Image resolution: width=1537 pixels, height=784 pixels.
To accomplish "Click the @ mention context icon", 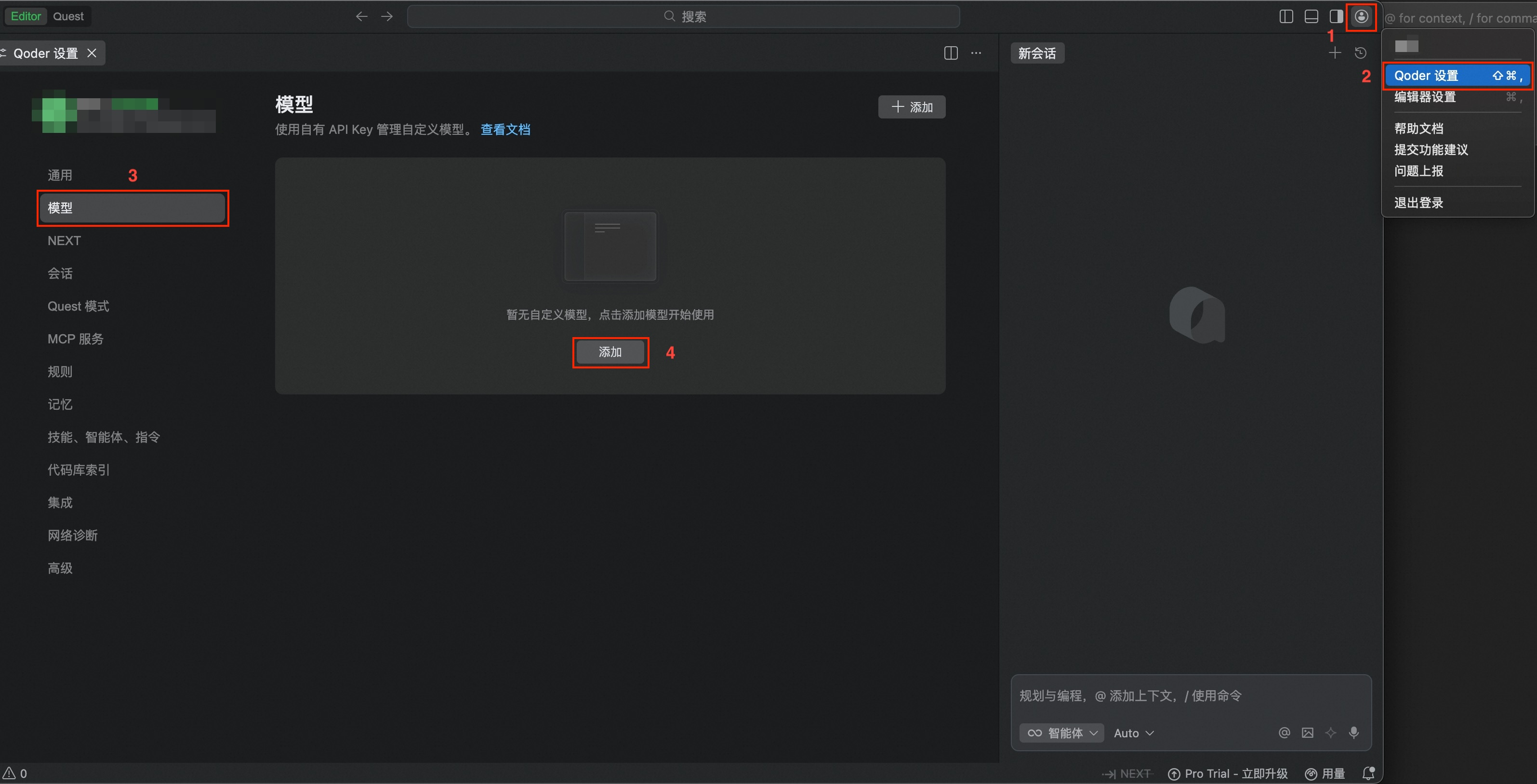I will point(1284,733).
